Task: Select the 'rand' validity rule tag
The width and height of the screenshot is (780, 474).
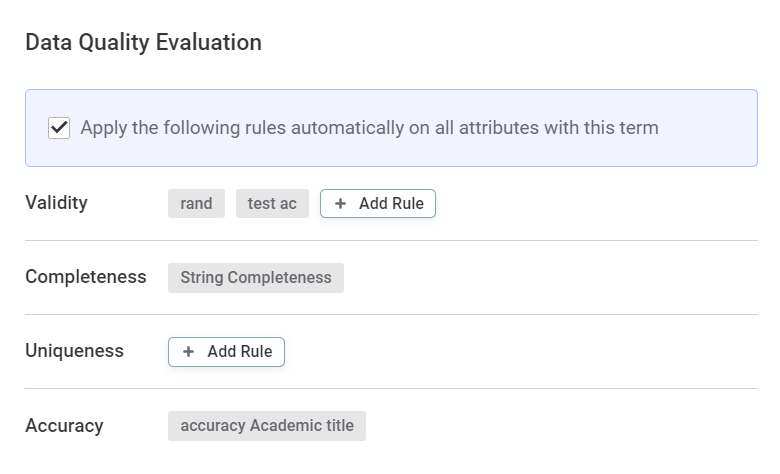Action: coord(196,204)
